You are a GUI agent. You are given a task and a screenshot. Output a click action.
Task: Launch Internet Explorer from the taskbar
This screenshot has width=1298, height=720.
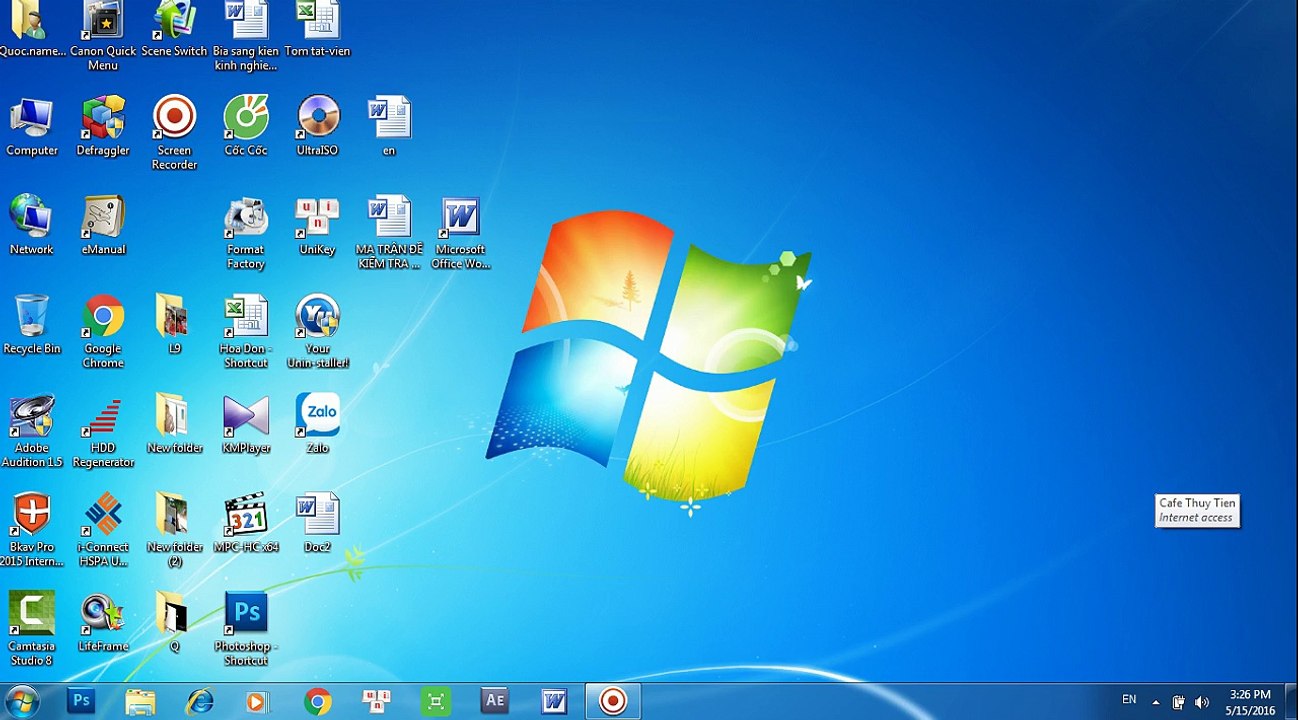tap(199, 701)
